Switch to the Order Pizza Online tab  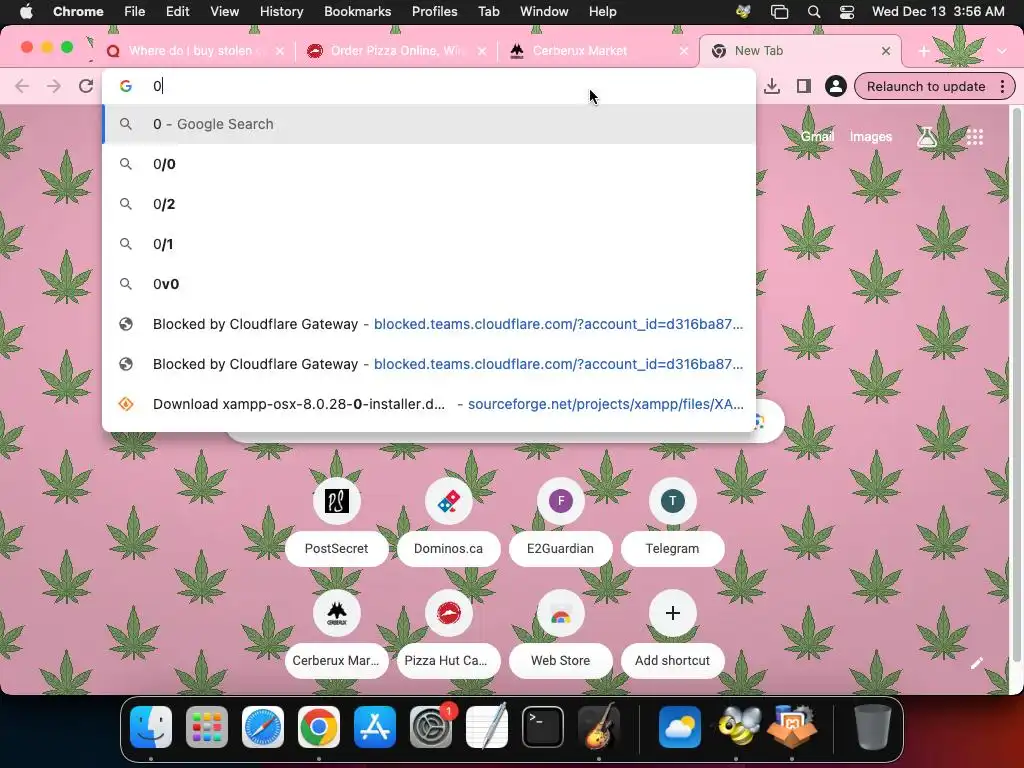click(398, 51)
